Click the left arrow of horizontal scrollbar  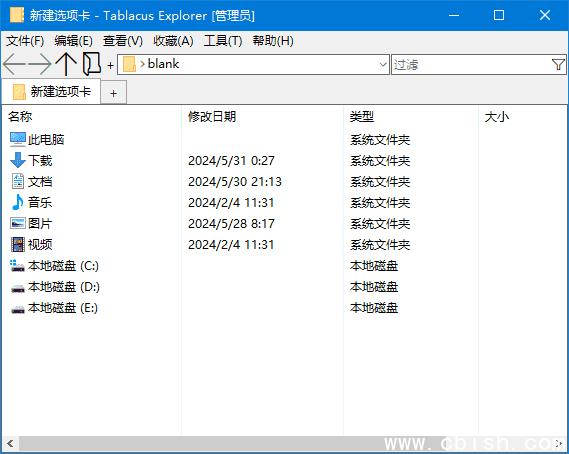point(10,443)
